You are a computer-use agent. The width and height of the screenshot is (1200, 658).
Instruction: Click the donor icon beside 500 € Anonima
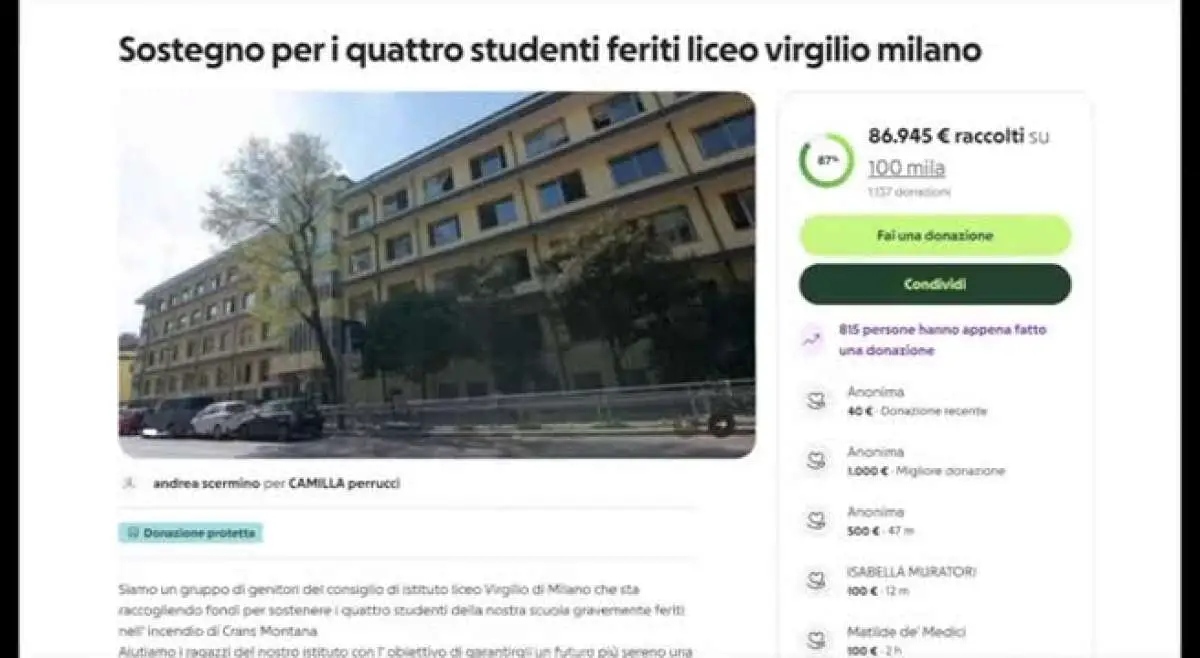(x=817, y=521)
